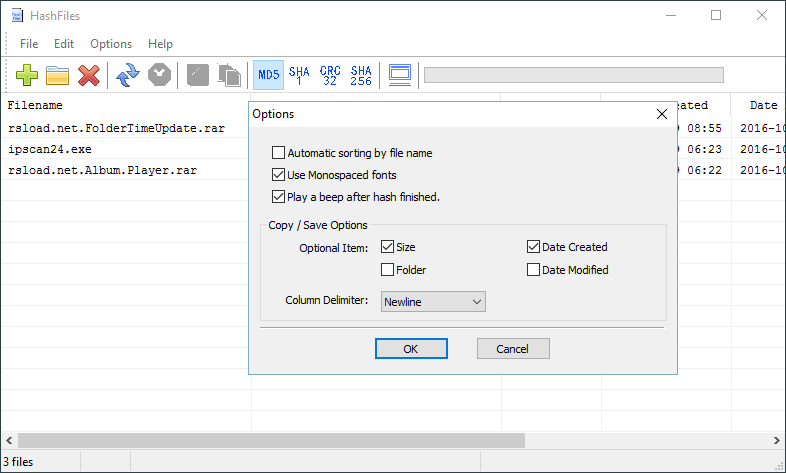This screenshot has height=473, width=786.
Task: Open the Column Delimiter Newline dropdown
Action: pyautogui.click(x=433, y=302)
